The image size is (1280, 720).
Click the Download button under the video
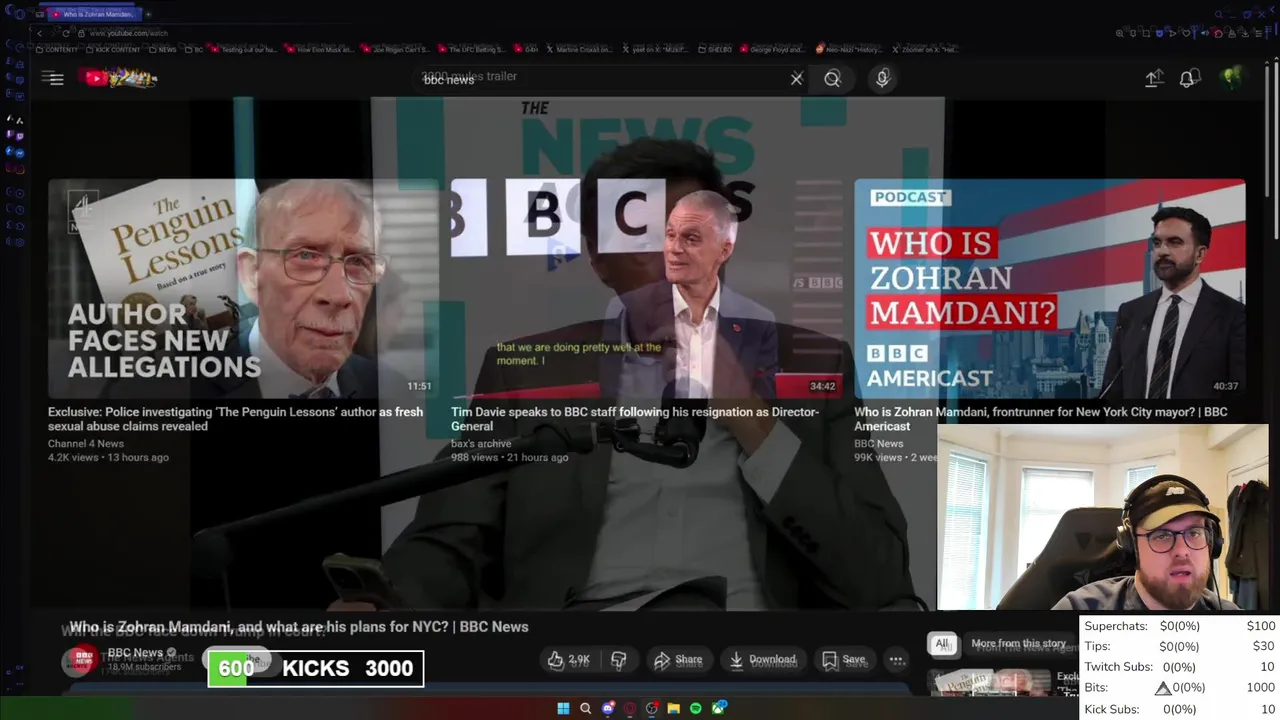tap(763, 660)
